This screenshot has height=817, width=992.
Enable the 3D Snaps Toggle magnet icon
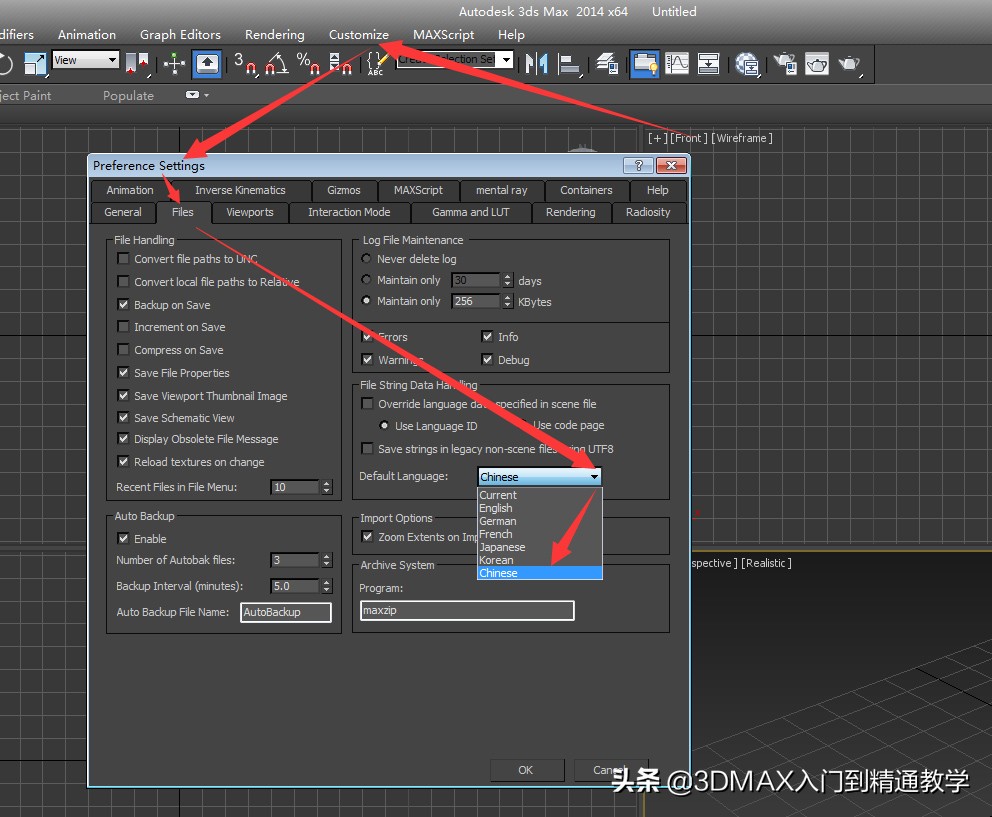250,64
